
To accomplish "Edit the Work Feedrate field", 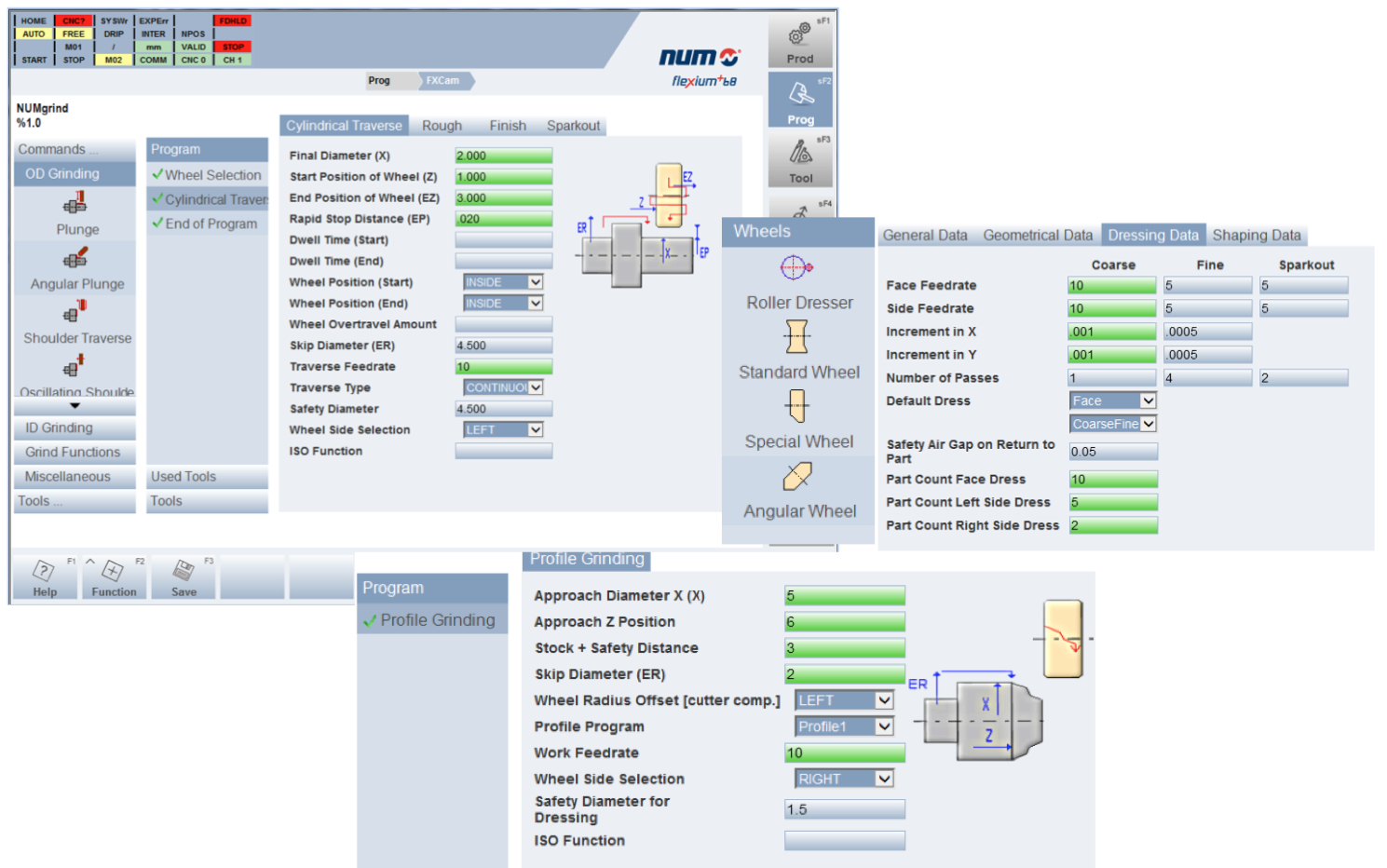I will pyautogui.click(x=845, y=753).
